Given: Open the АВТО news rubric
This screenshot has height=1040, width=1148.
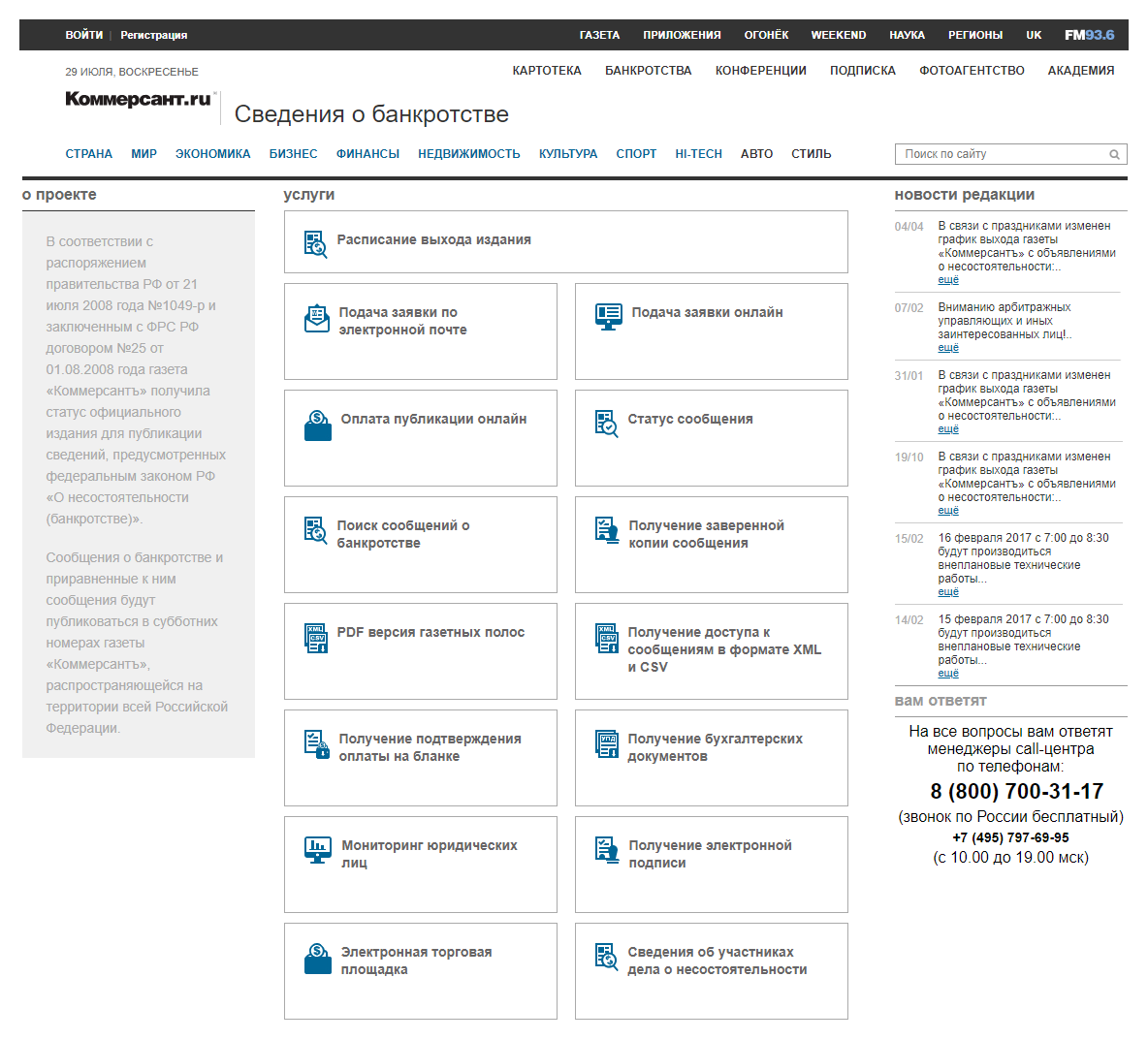Looking at the screenshot, I should click(x=756, y=154).
